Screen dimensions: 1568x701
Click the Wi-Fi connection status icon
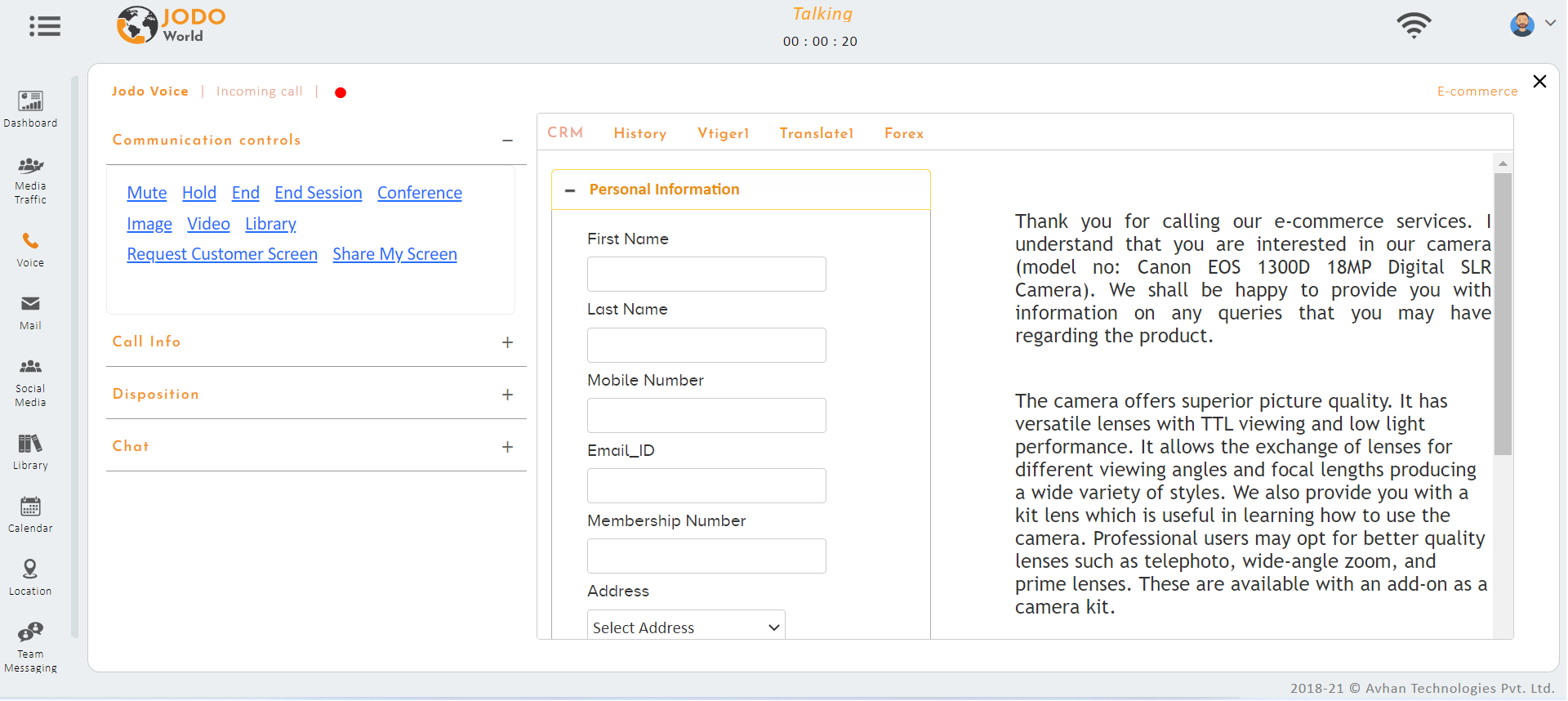[1414, 25]
